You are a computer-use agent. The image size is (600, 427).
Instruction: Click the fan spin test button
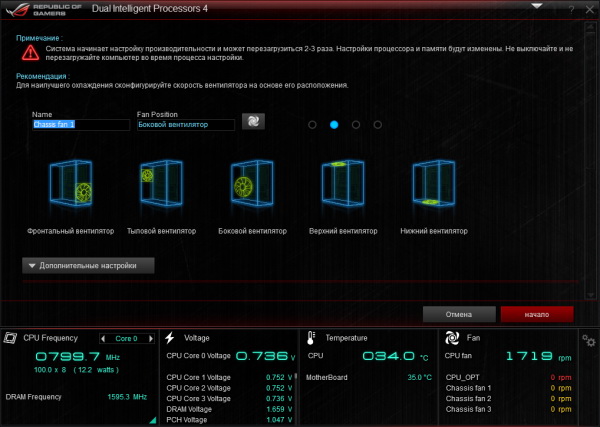click(x=253, y=121)
